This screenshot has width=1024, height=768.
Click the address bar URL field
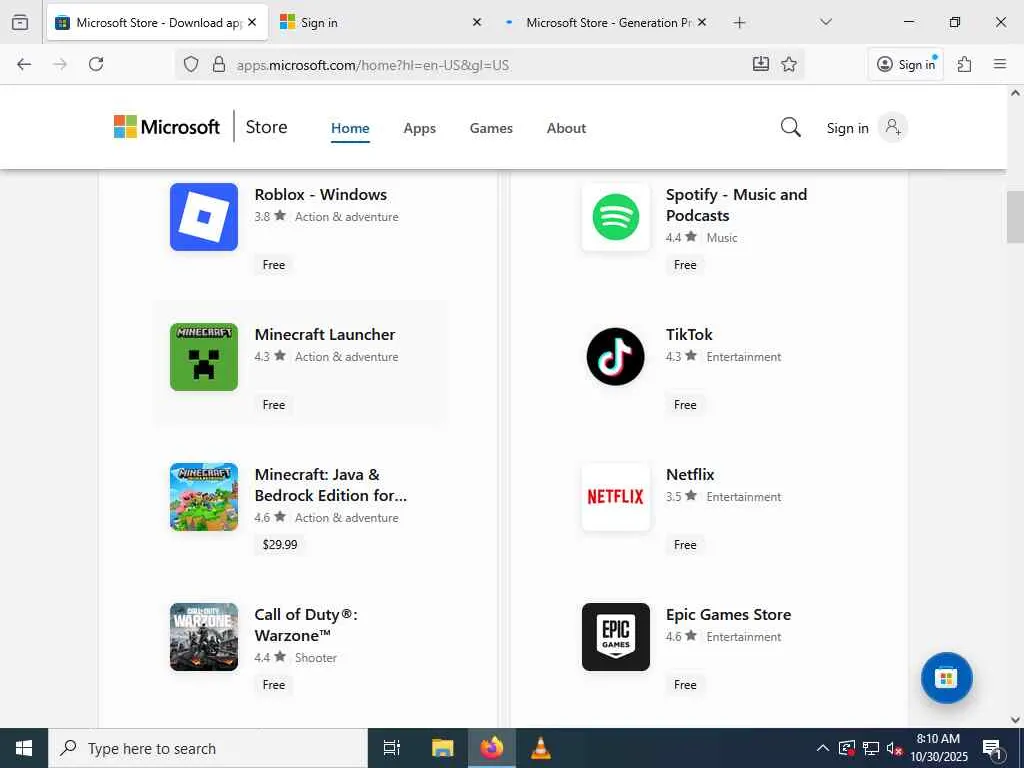pyautogui.click(x=490, y=64)
